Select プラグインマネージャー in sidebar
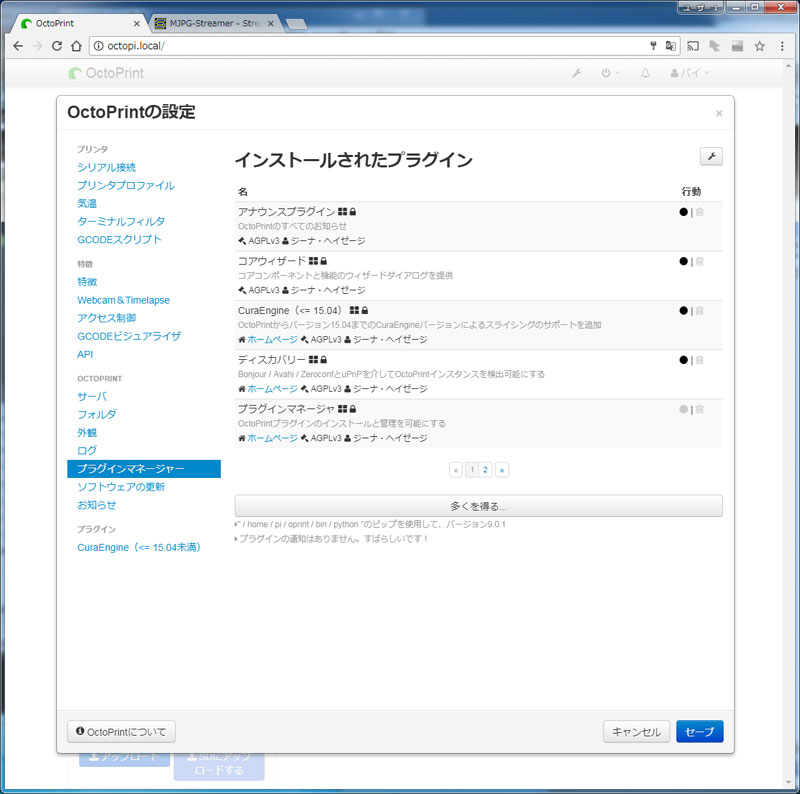This screenshot has width=800, height=794. 144,469
